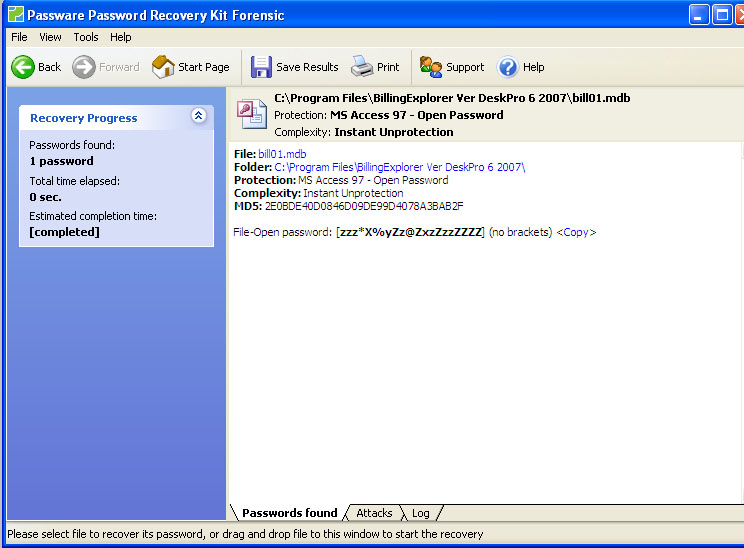Click the Print printer icon

(x=362, y=67)
